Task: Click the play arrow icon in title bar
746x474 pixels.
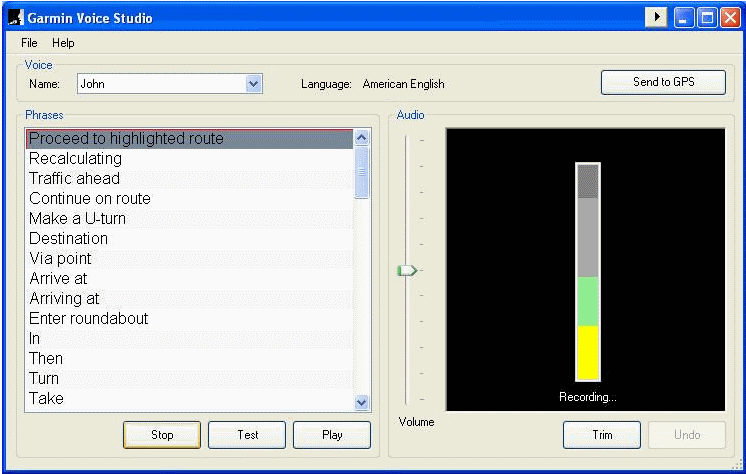Action: pyautogui.click(x=655, y=18)
